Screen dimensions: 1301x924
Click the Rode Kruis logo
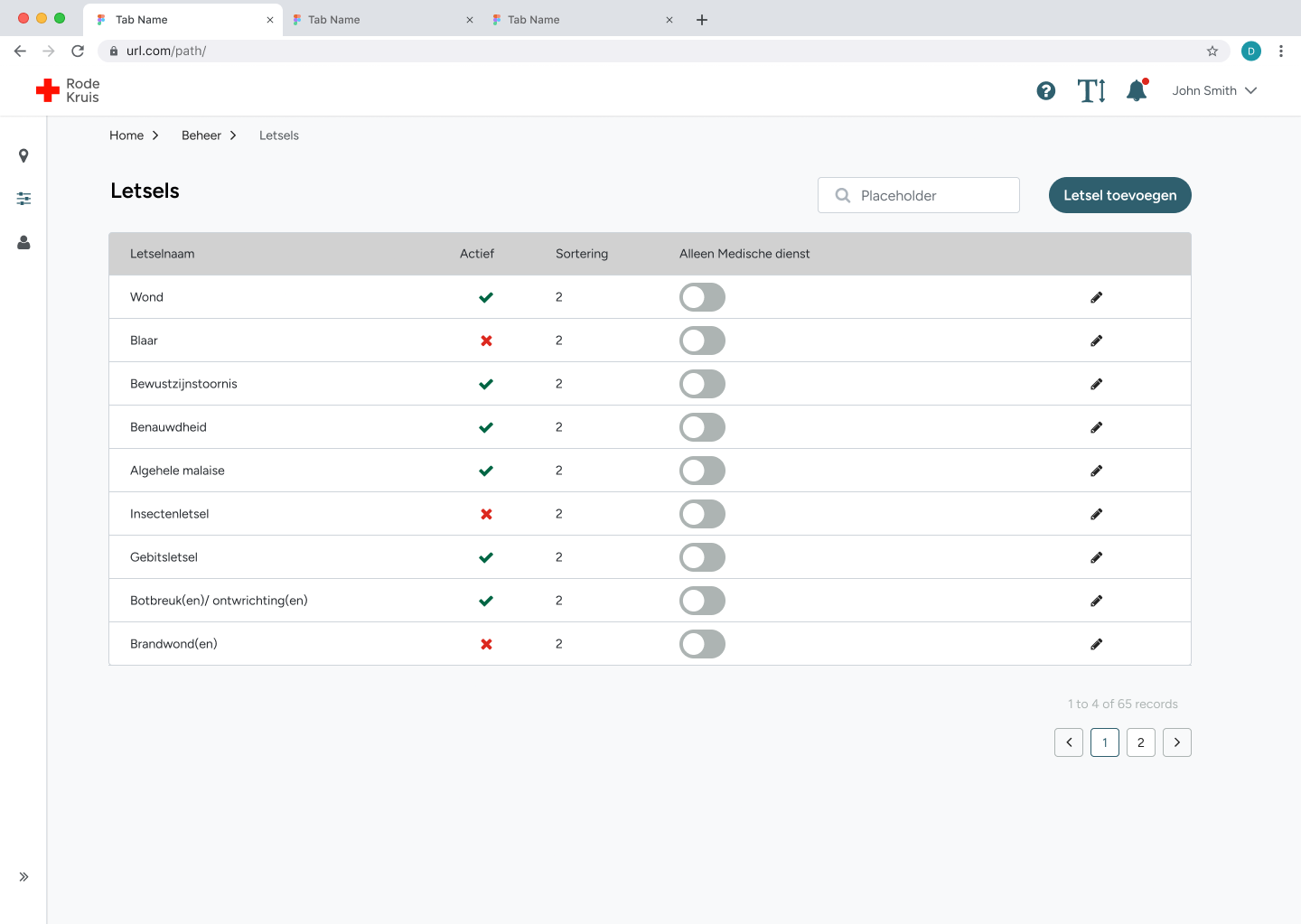tap(68, 90)
